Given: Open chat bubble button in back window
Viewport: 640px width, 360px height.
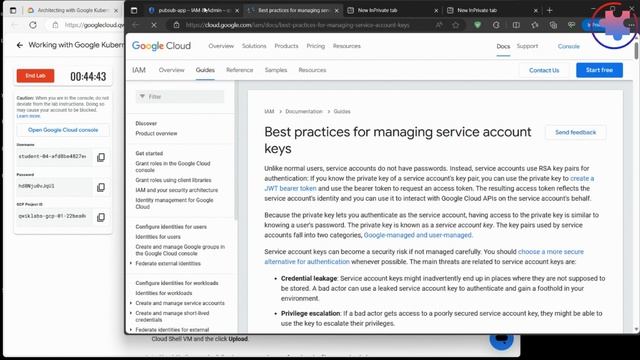Looking at the screenshot, I should [501, 339].
